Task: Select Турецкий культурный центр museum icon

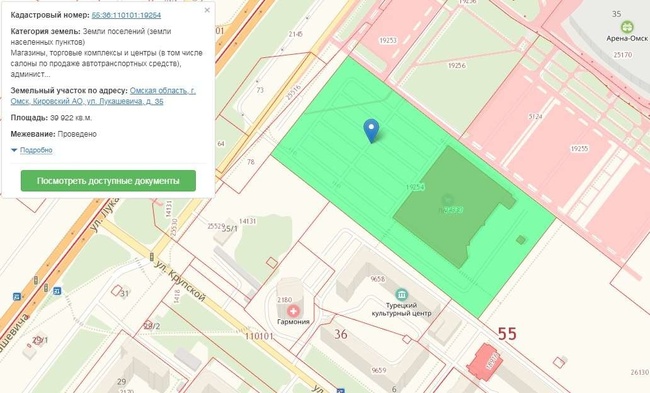Action: 401,295
